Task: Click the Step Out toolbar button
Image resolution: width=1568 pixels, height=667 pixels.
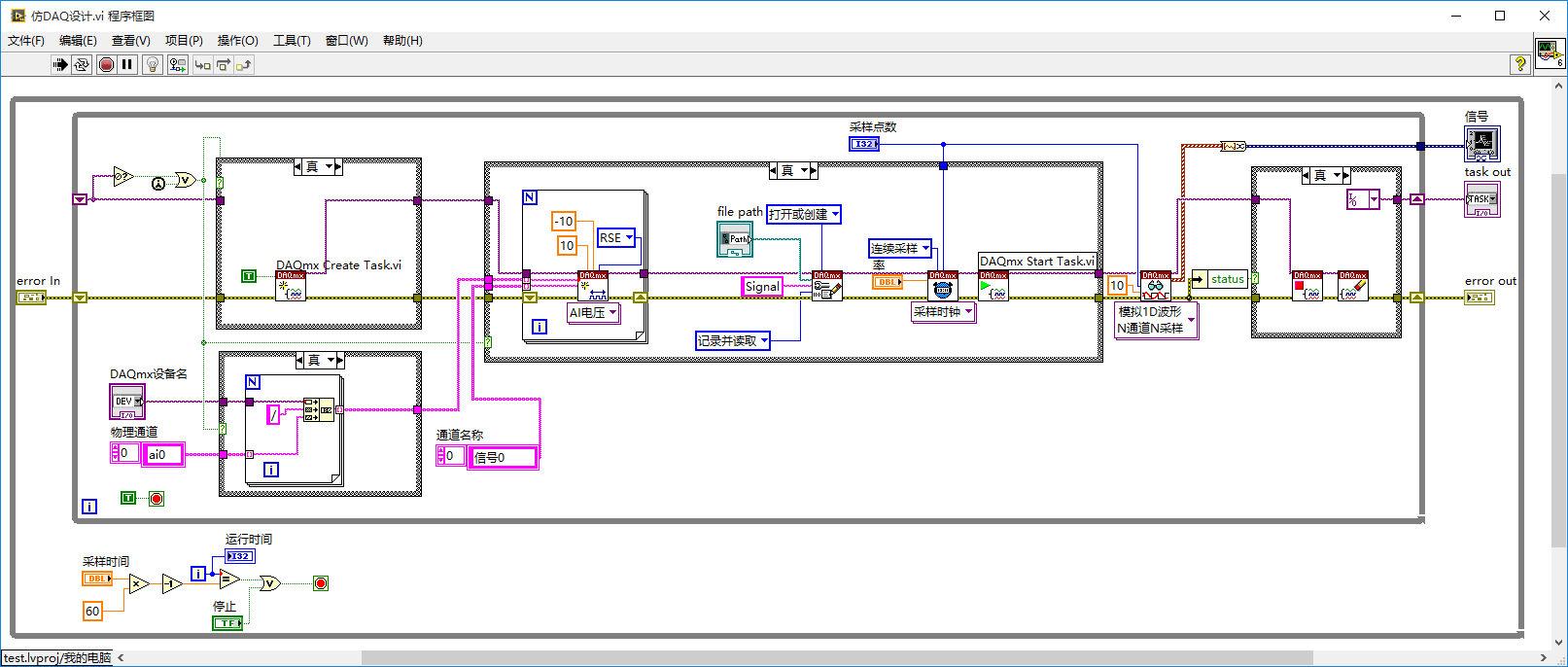Action: 244,64
